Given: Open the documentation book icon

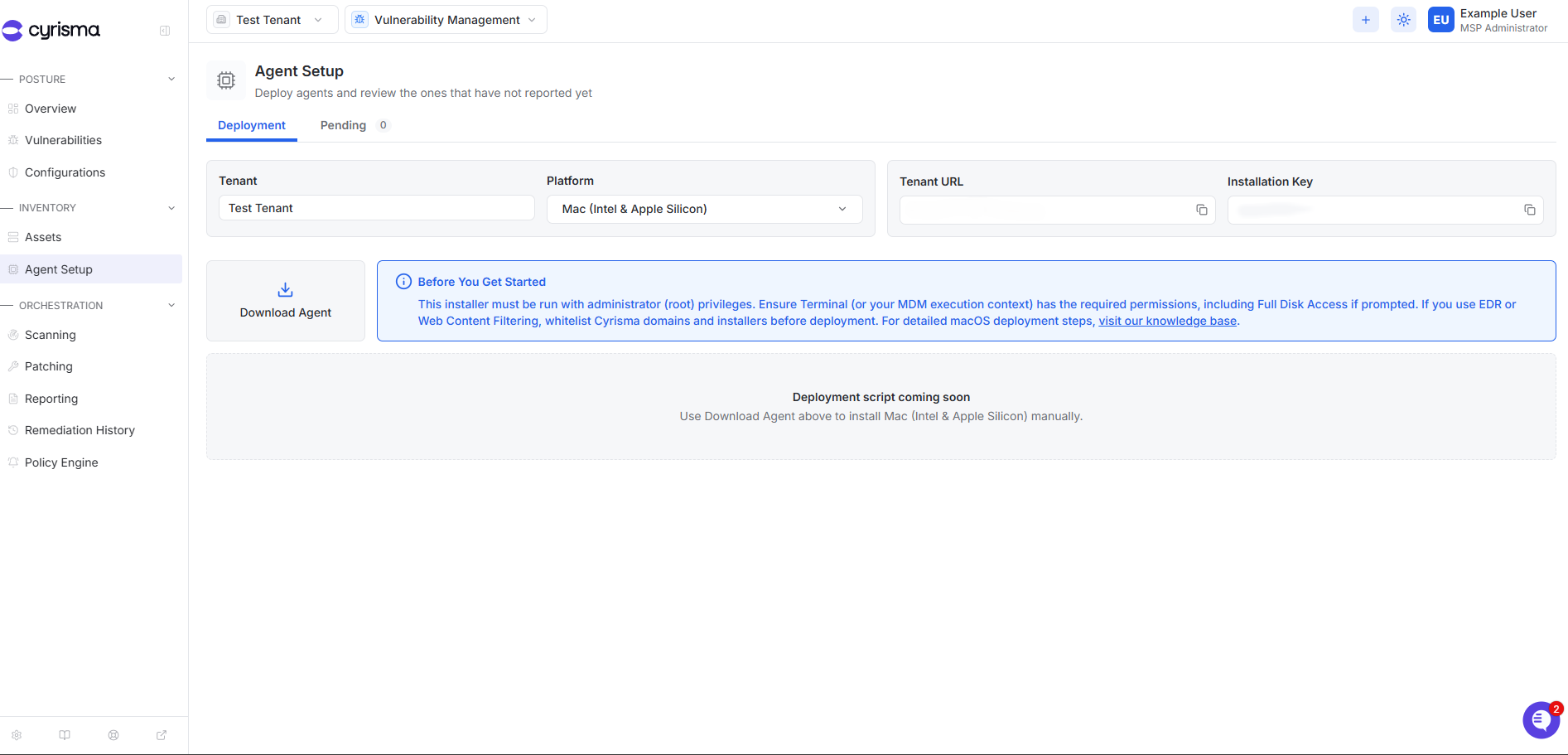Looking at the screenshot, I should [x=65, y=735].
